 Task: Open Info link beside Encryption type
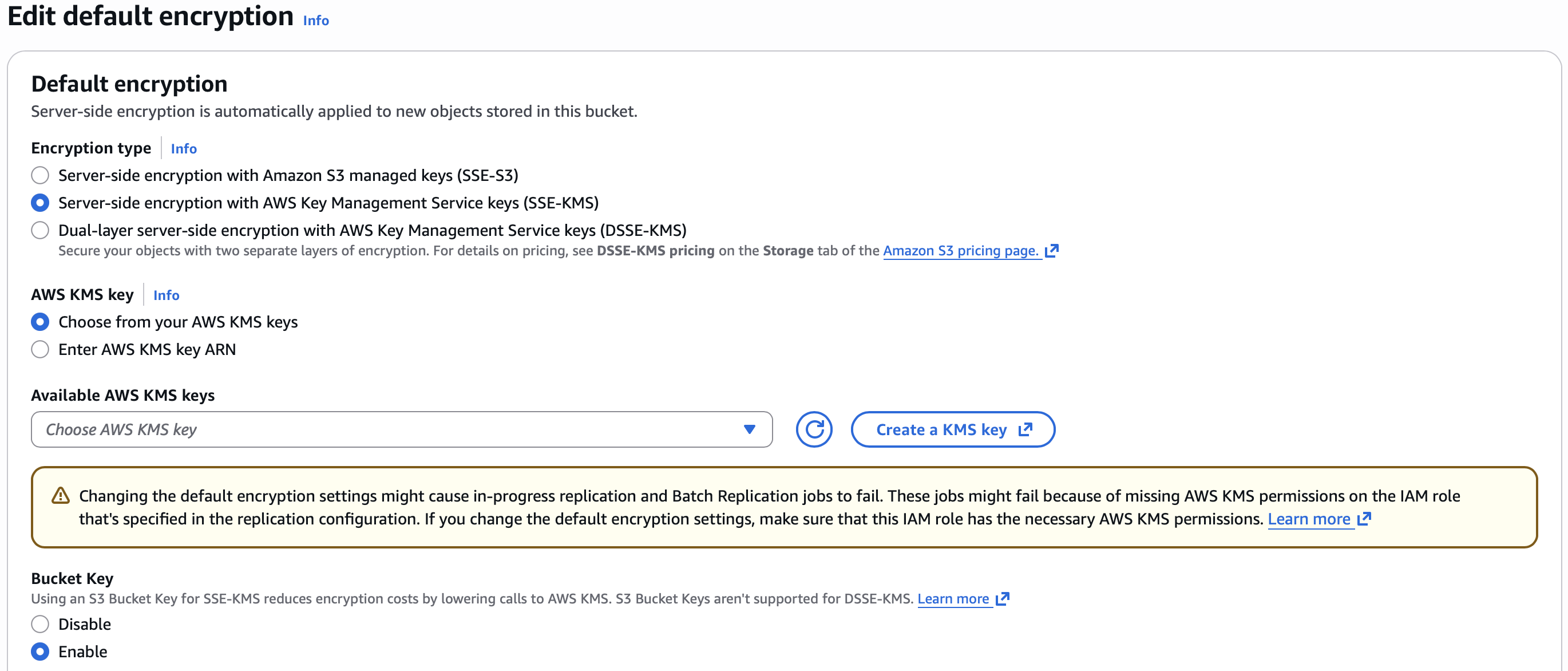pyautogui.click(x=184, y=149)
